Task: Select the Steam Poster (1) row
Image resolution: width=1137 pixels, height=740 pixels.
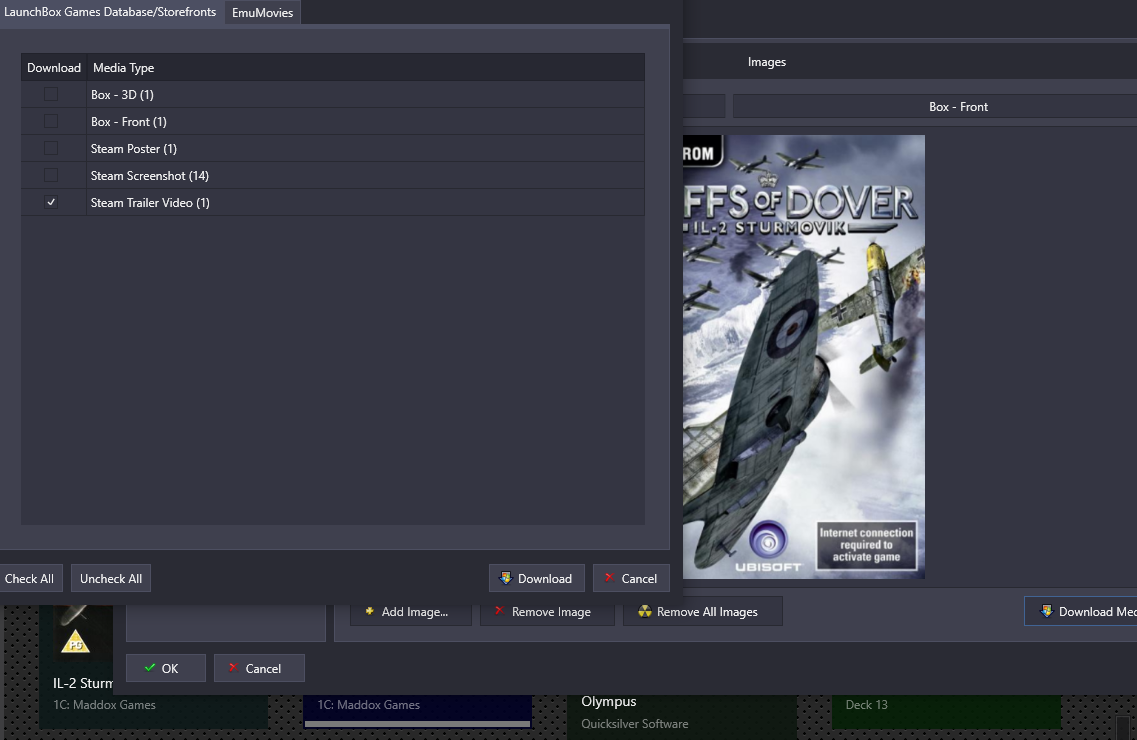Action: (333, 148)
